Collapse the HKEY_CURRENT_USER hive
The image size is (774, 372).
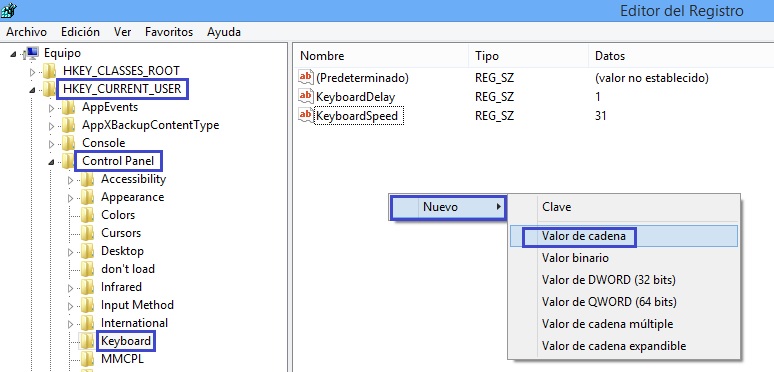(33, 90)
